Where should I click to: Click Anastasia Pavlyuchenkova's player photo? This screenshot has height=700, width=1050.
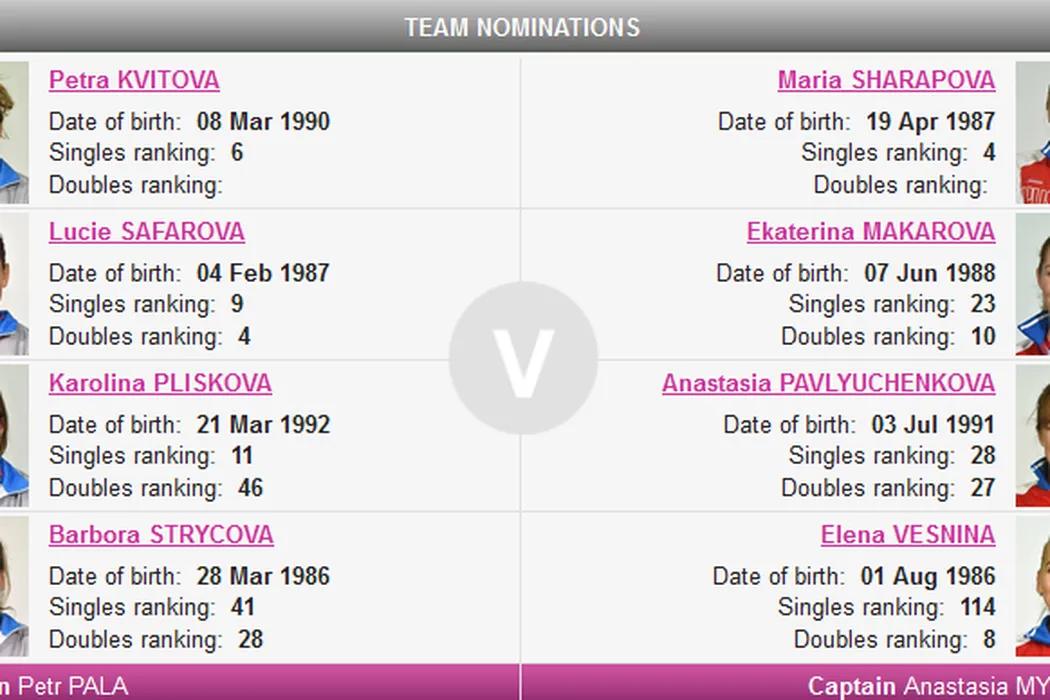(1033, 437)
